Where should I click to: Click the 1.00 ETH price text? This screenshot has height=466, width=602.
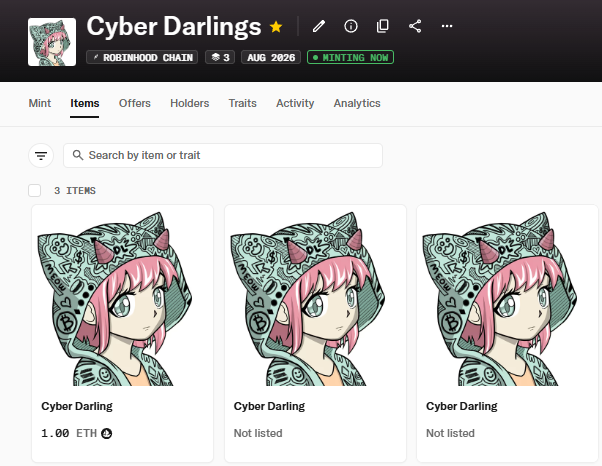click(69, 433)
